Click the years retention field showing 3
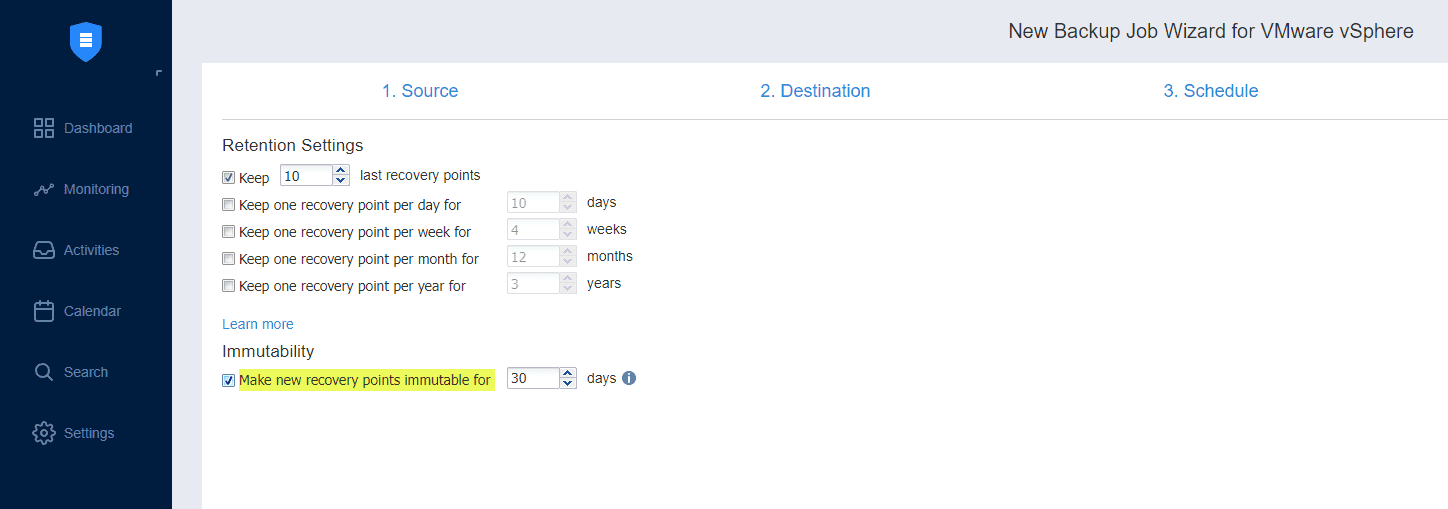1448x509 pixels. coord(533,283)
